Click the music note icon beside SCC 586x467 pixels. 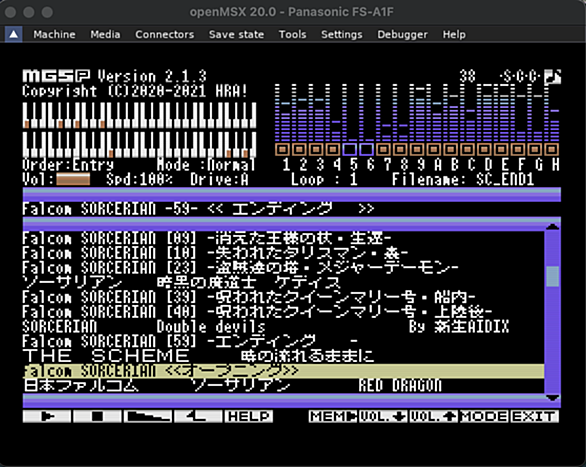pyautogui.click(x=552, y=77)
